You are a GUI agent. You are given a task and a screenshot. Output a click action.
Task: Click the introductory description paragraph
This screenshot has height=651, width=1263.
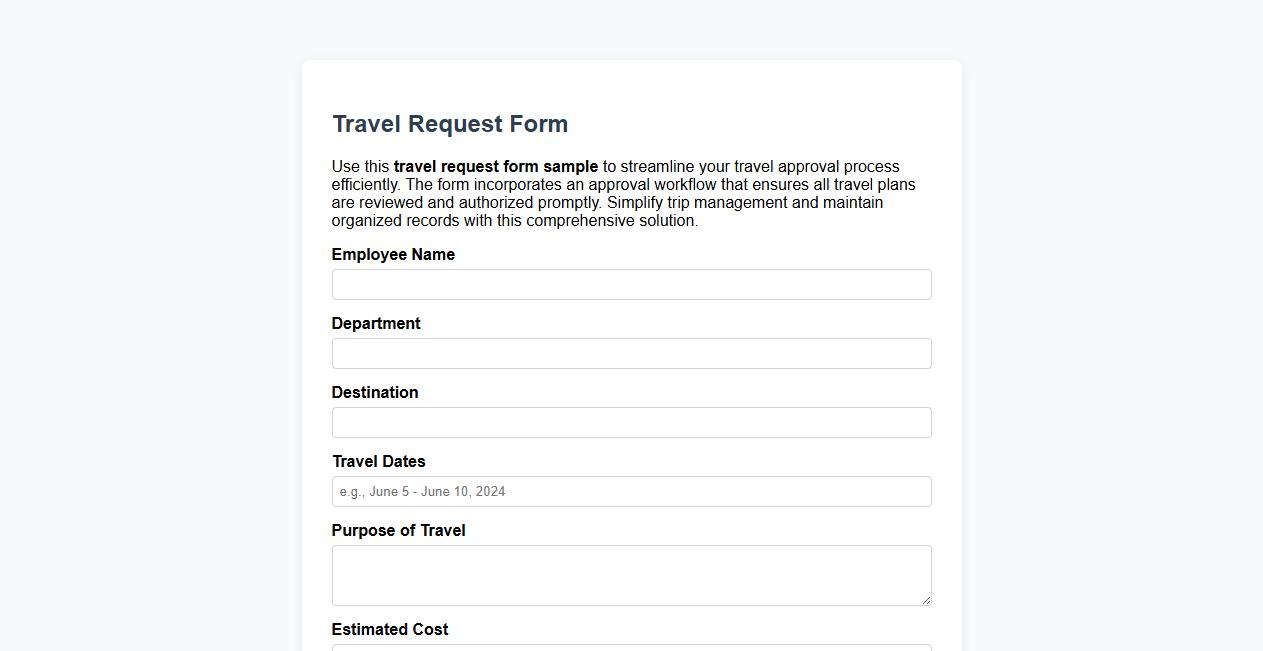(x=623, y=193)
